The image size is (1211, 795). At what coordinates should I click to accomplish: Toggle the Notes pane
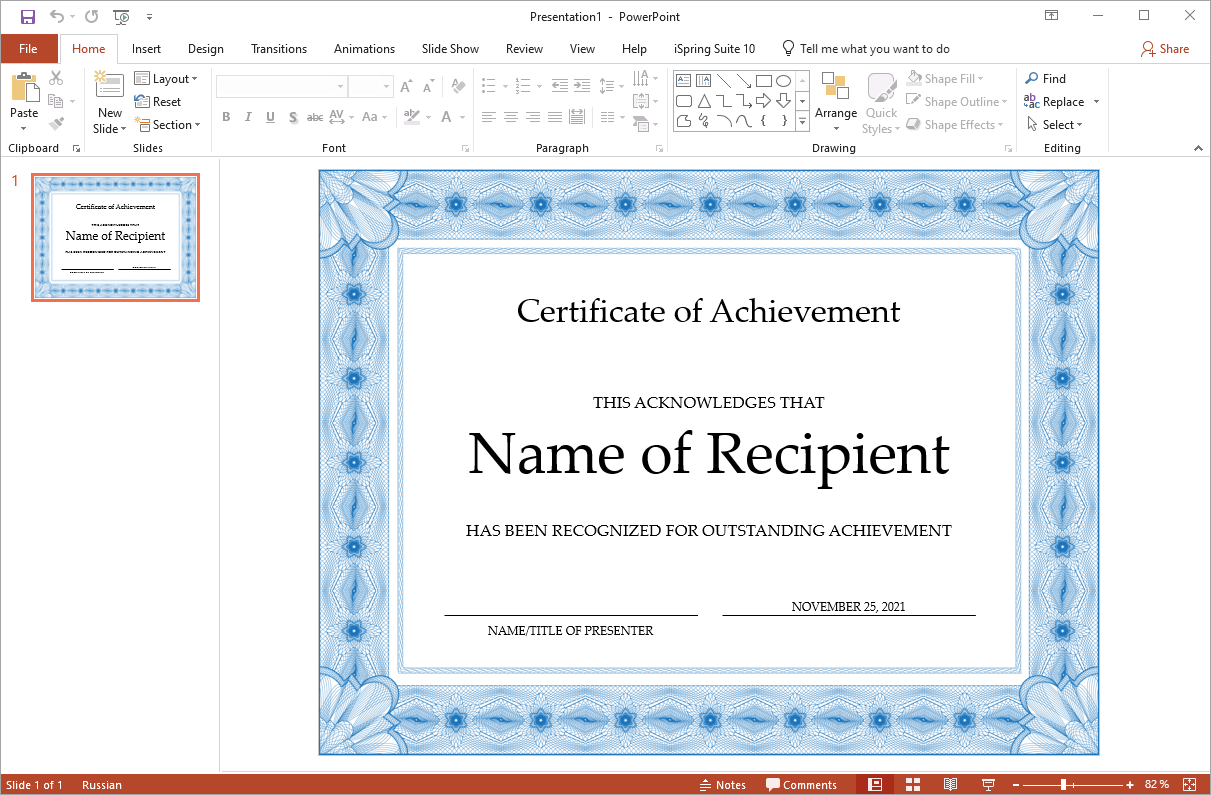[x=723, y=785]
